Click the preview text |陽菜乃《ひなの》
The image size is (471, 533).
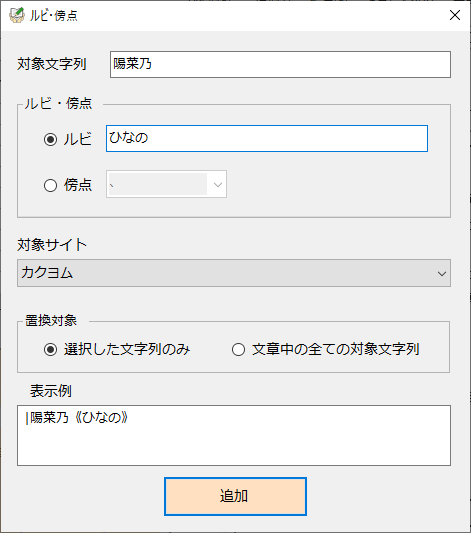[x=77, y=418]
